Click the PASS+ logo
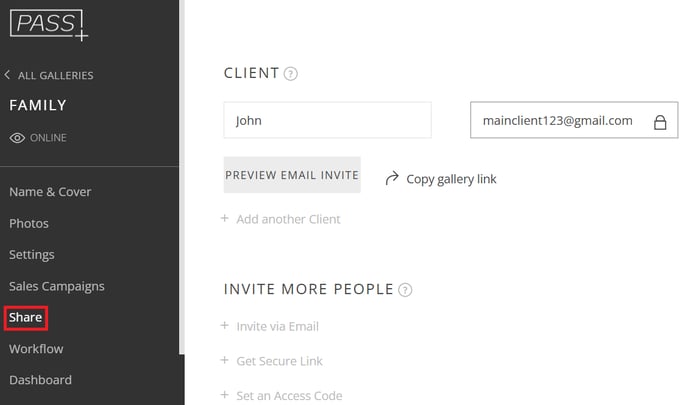The height and width of the screenshot is (405, 688). tap(49, 25)
